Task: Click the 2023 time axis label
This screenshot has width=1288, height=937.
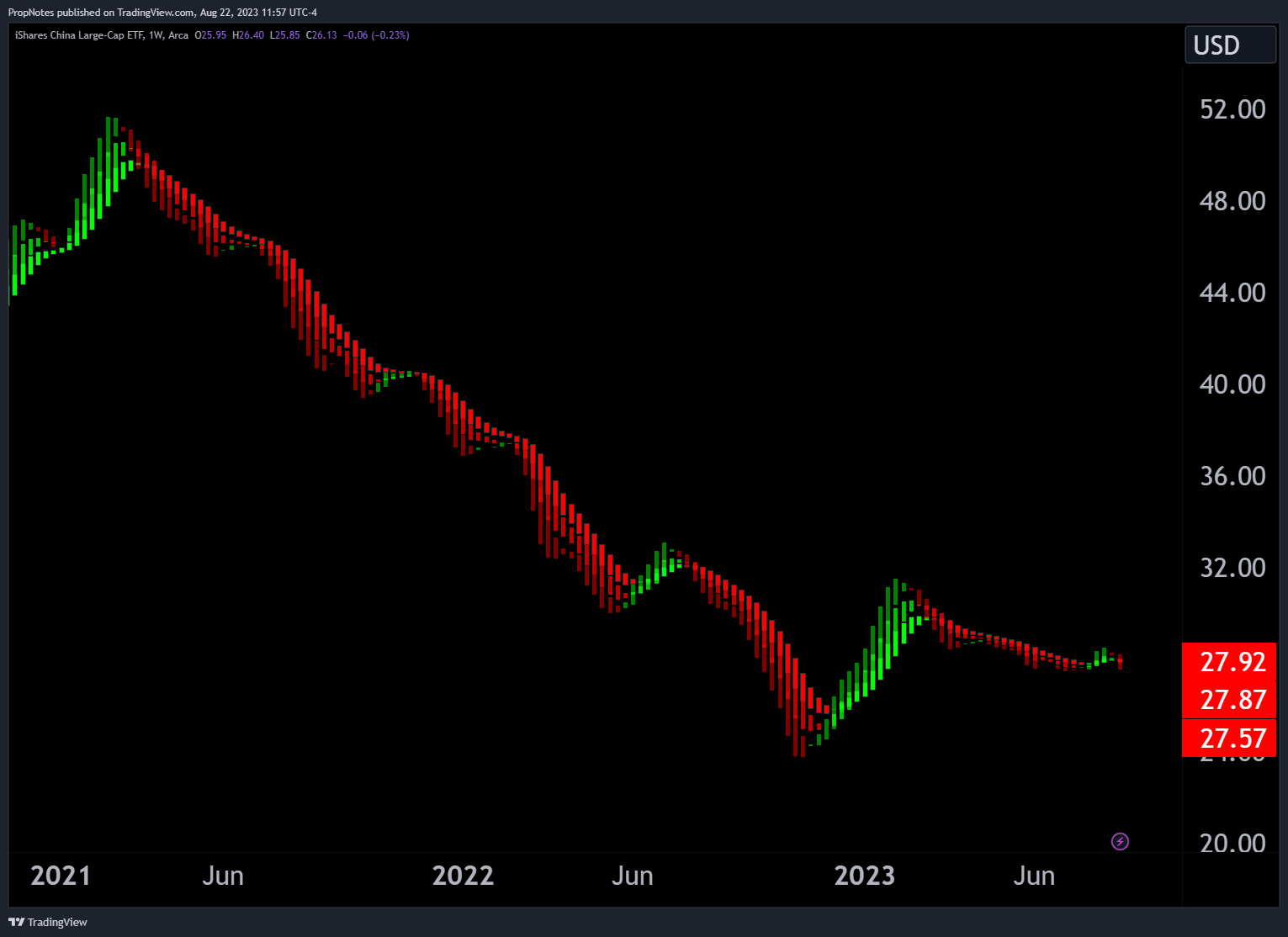Action: click(x=864, y=876)
